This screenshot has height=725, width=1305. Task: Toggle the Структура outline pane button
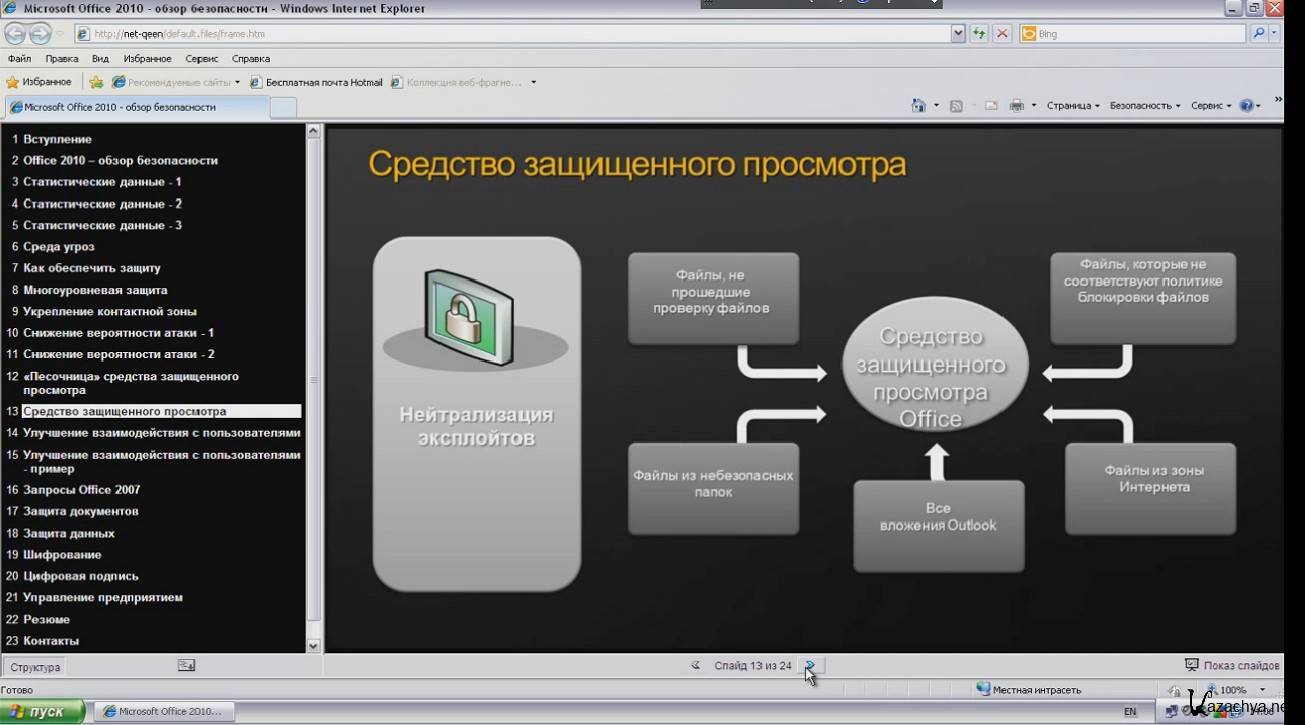tap(35, 667)
